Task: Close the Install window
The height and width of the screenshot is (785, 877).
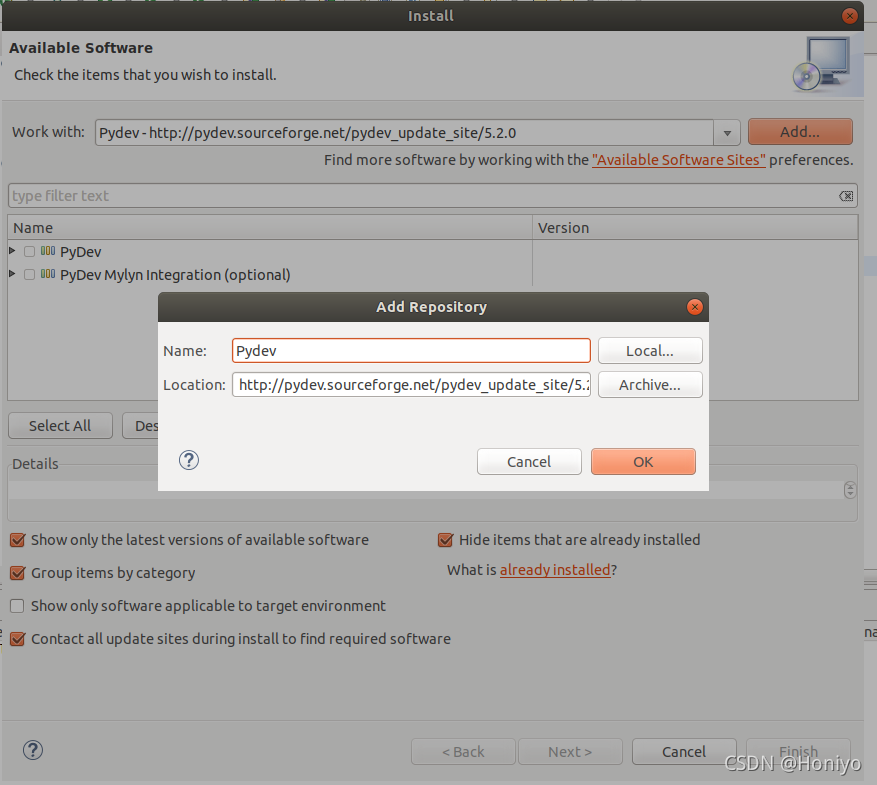Action: pos(850,16)
